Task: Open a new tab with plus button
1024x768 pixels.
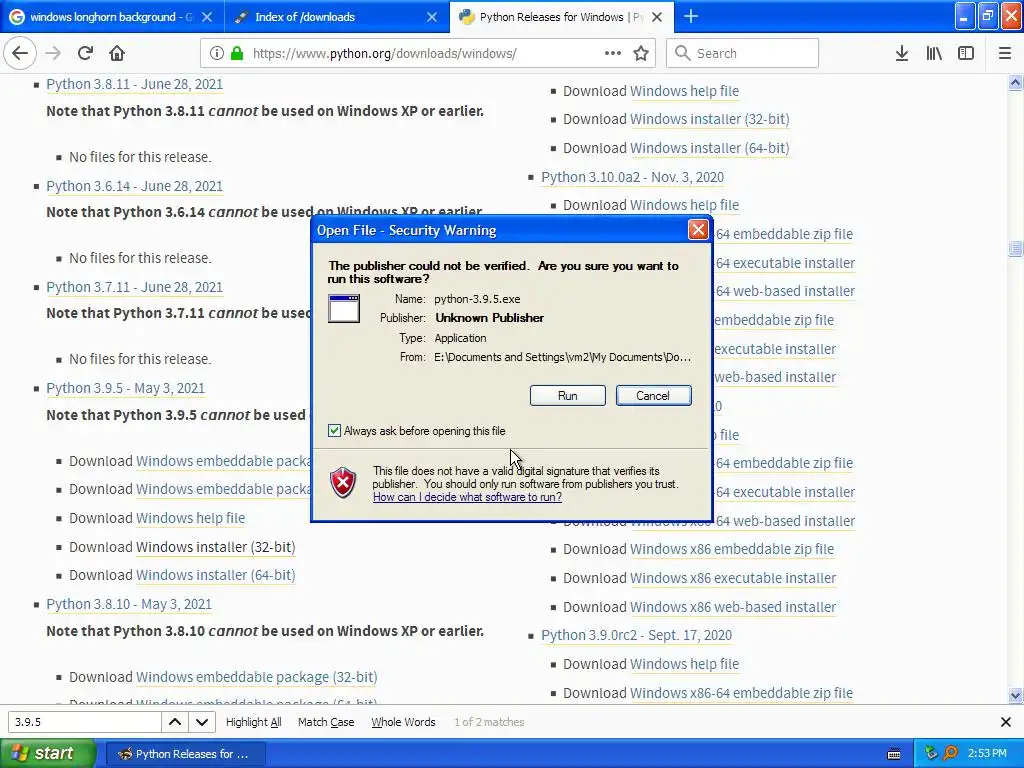Action: (691, 16)
